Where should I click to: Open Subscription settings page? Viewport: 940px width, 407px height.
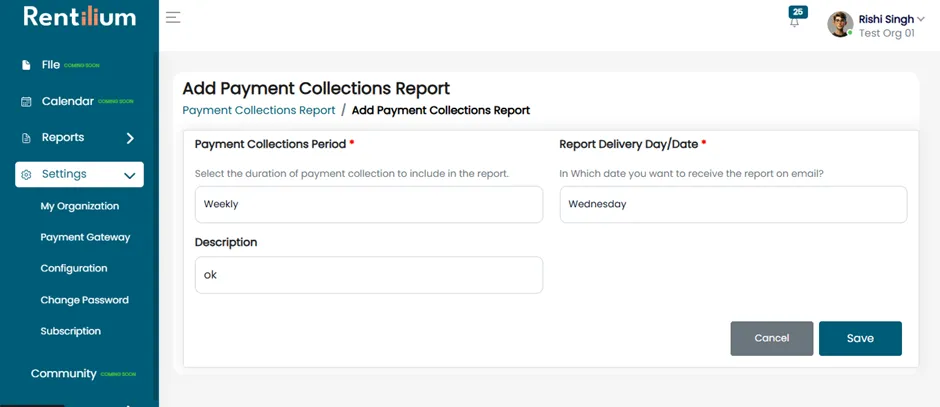point(71,331)
